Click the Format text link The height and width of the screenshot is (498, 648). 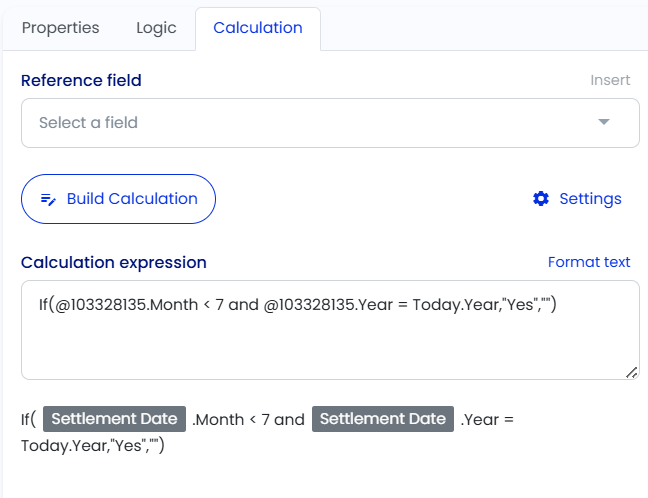click(x=589, y=262)
